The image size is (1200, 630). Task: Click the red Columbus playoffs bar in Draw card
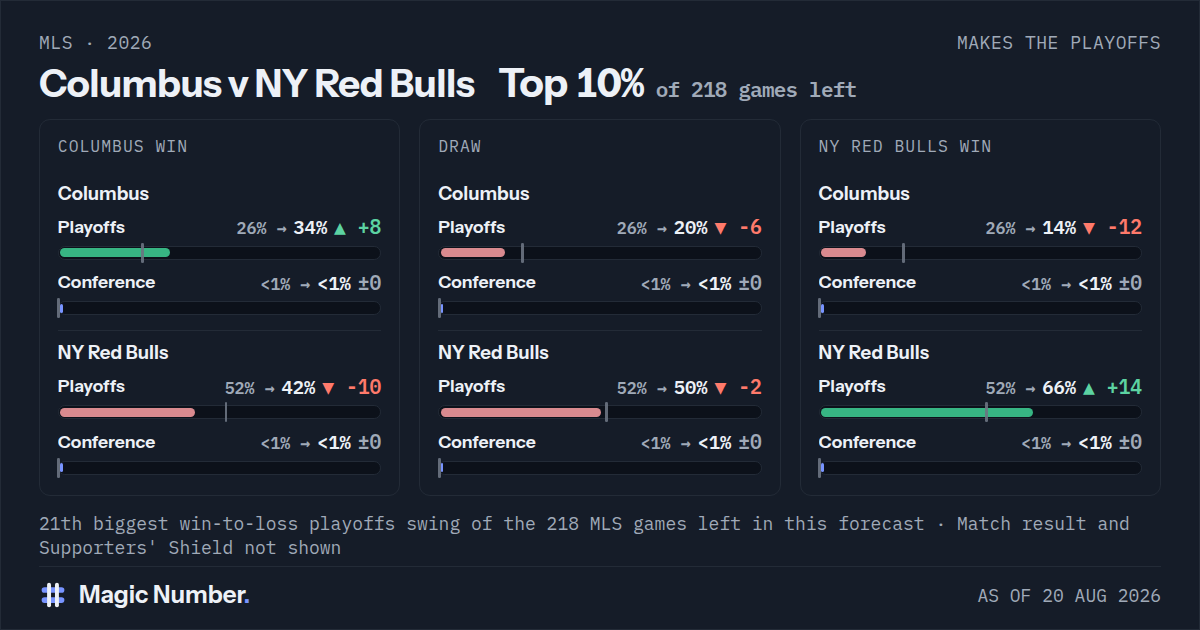point(472,252)
